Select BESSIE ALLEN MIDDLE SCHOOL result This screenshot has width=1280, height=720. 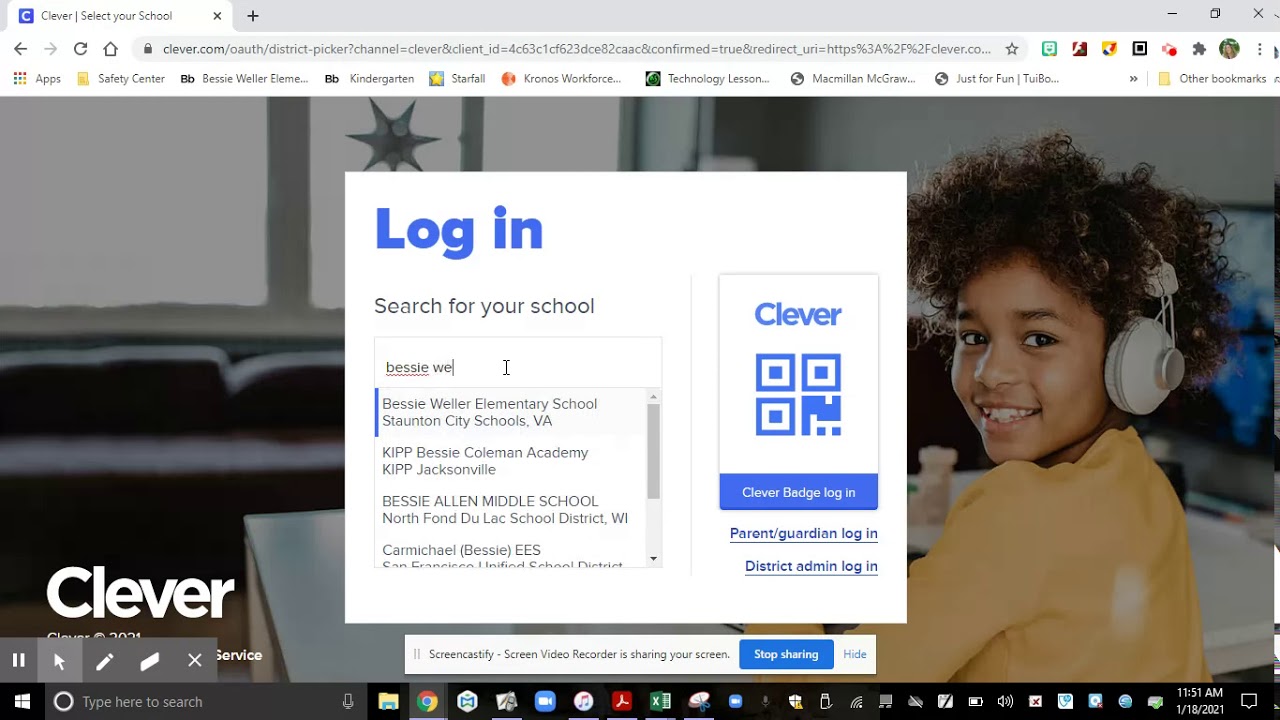tap(511, 510)
